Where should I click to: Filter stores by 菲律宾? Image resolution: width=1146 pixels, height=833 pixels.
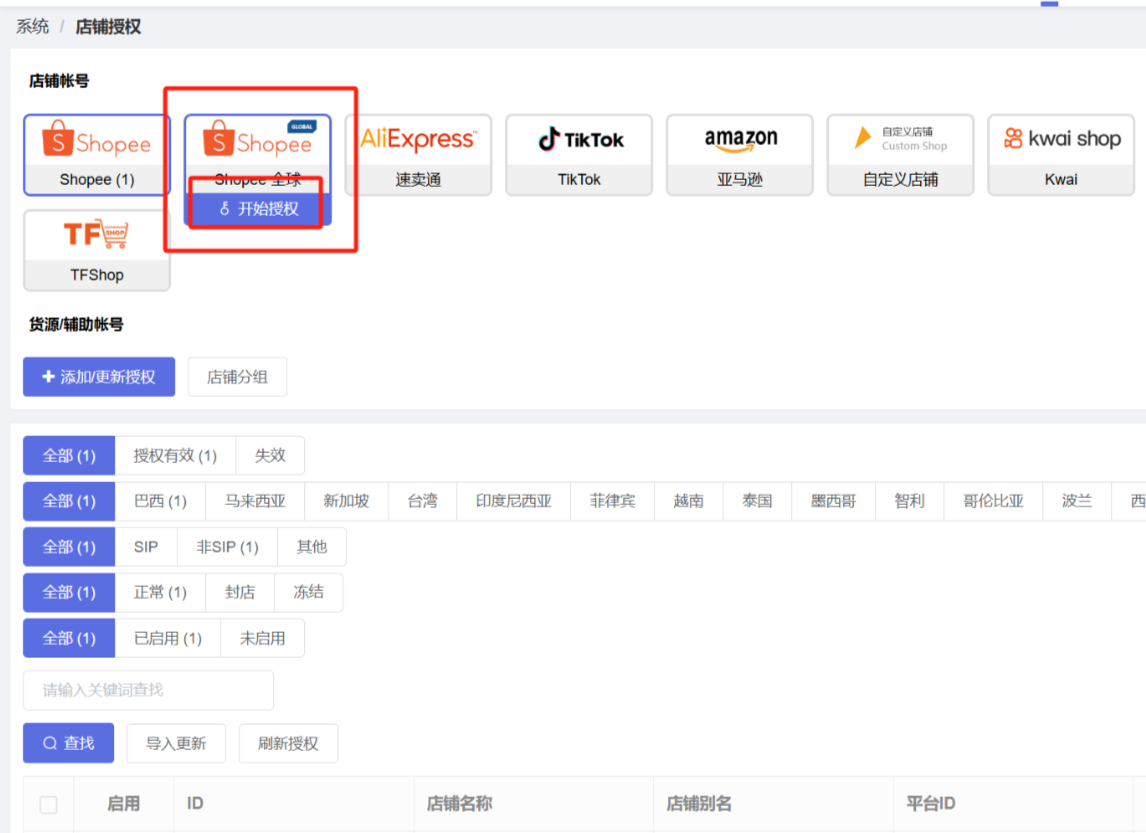pyautogui.click(x=612, y=501)
